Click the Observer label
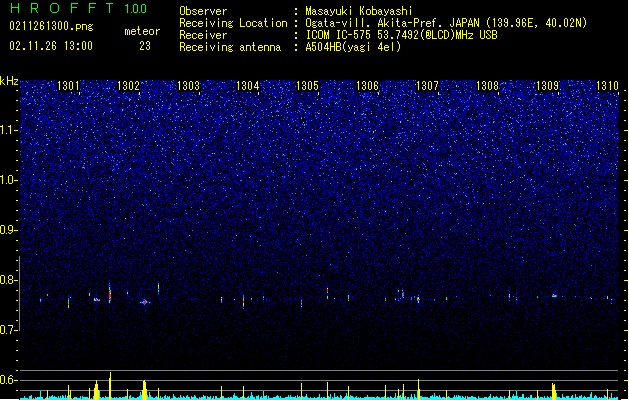The height and width of the screenshot is (400, 629). 203,11
